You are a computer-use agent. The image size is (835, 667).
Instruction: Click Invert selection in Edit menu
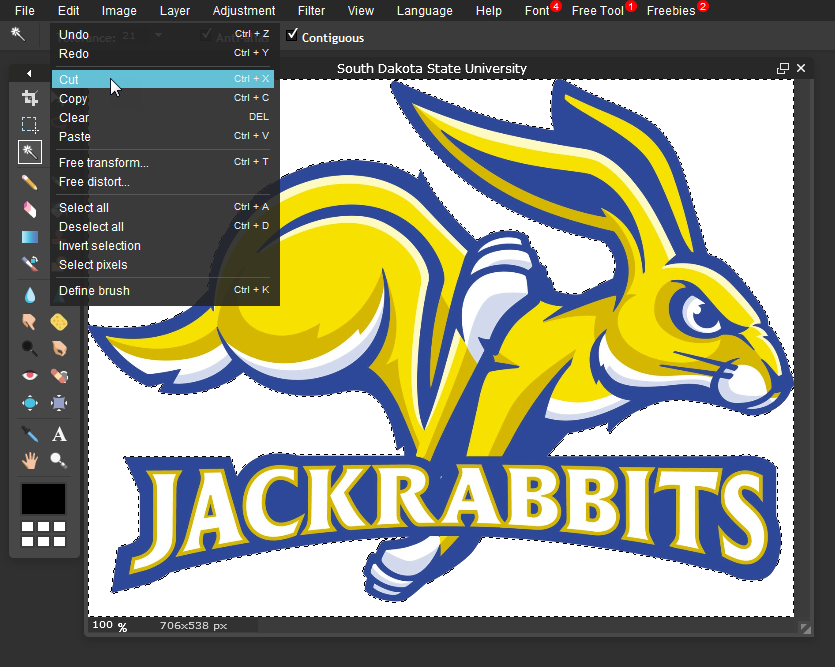(100, 246)
